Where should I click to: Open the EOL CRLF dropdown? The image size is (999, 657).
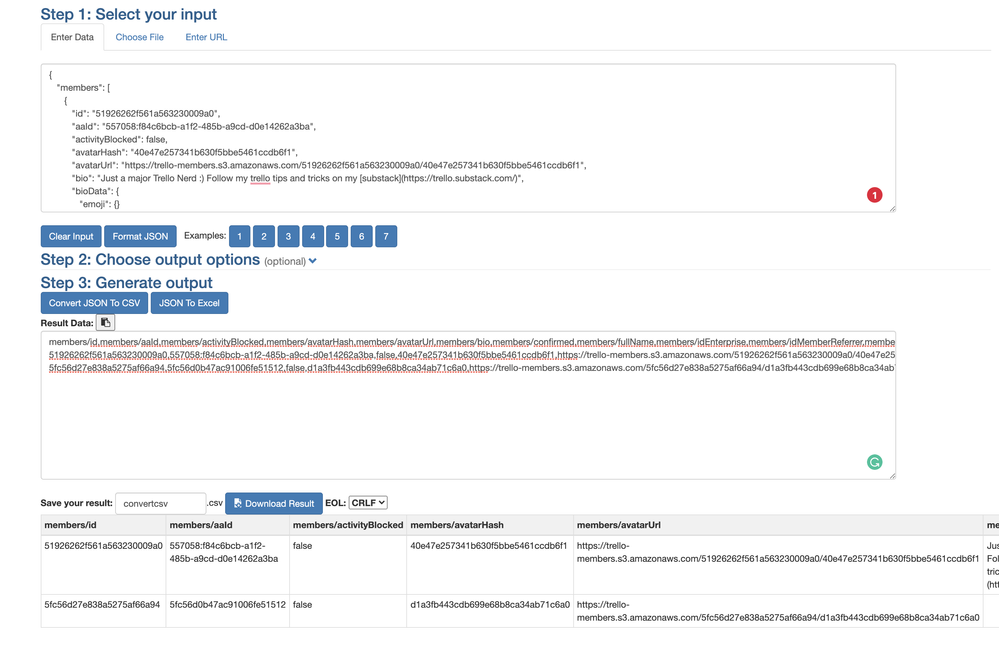(368, 503)
